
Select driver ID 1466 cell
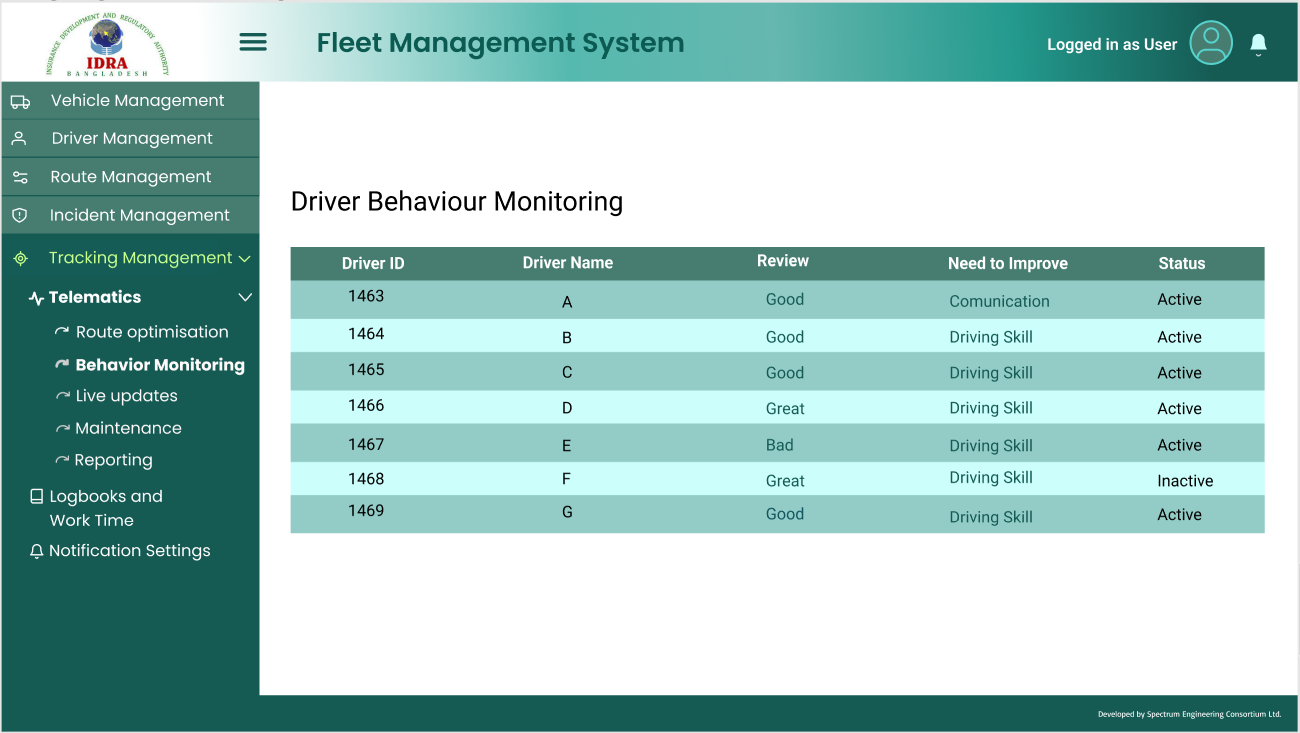click(x=366, y=406)
